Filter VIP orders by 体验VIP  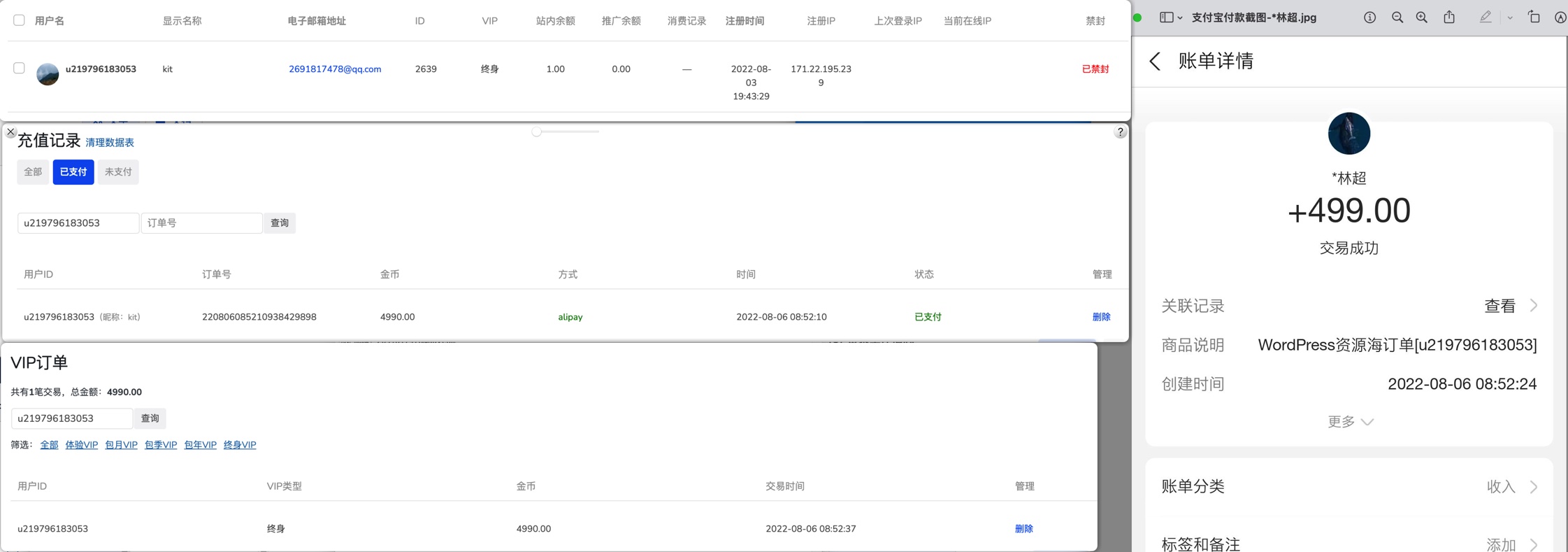point(82,445)
